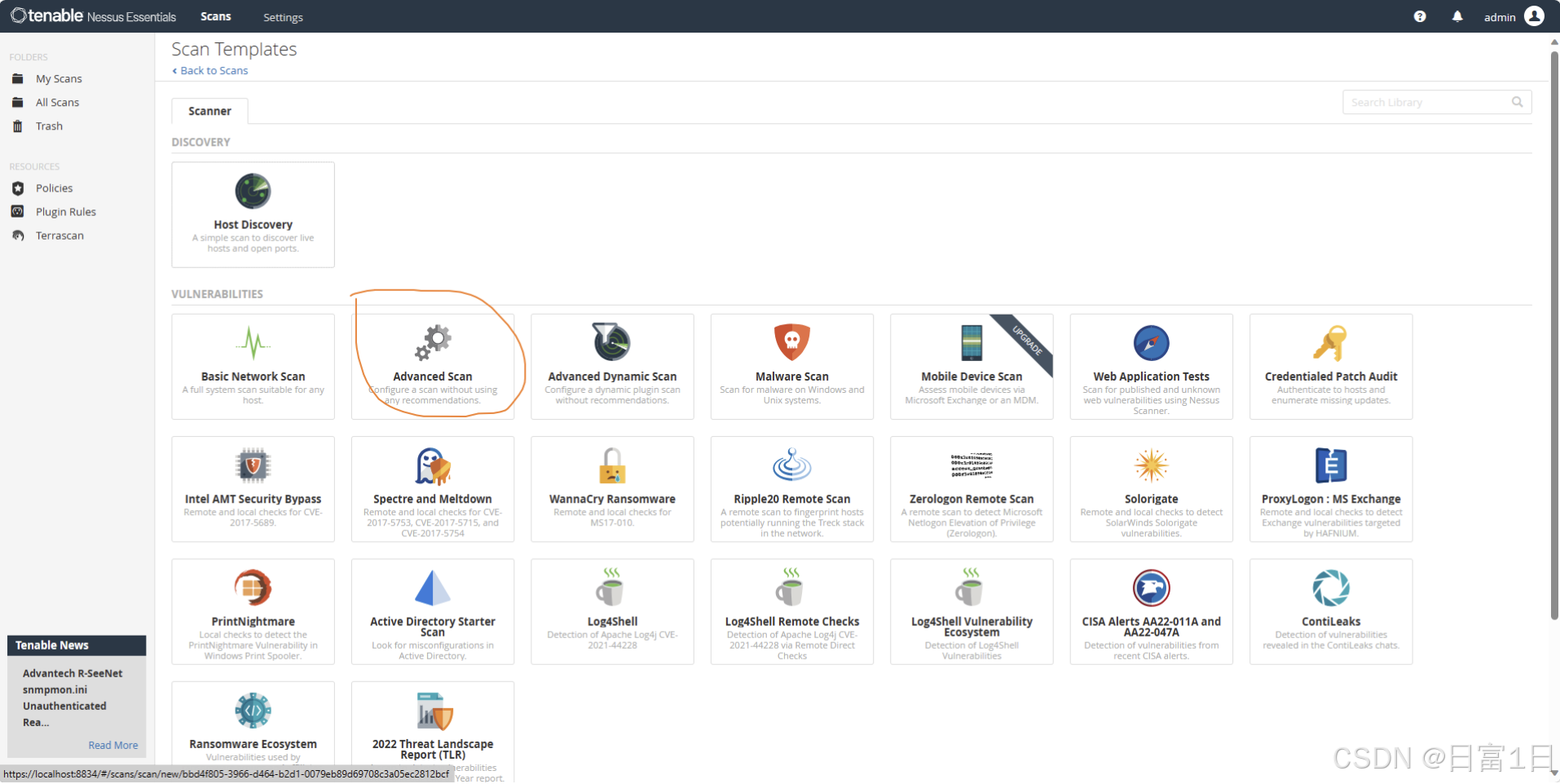Image resolution: width=1560 pixels, height=784 pixels.
Task: Click the Advantech R-SeeNet news headline
Action: tap(73, 698)
